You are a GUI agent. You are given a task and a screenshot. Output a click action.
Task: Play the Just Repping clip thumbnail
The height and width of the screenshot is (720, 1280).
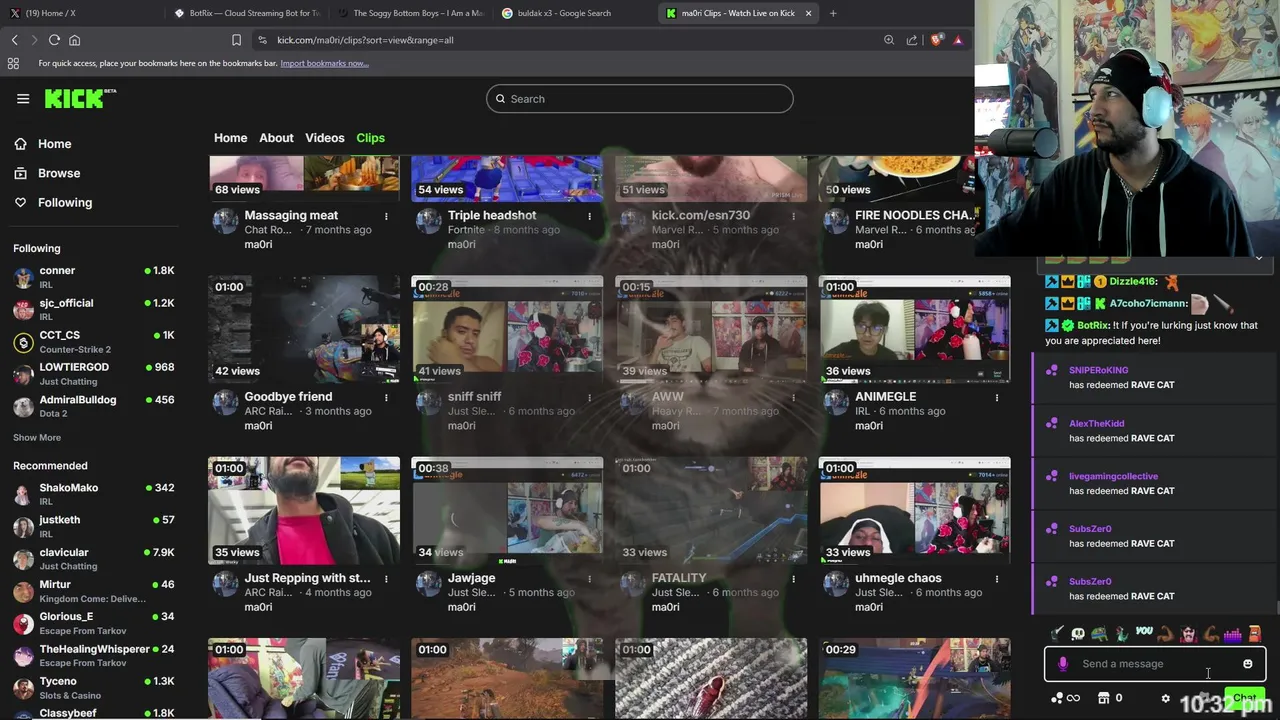tap(304, 511)
